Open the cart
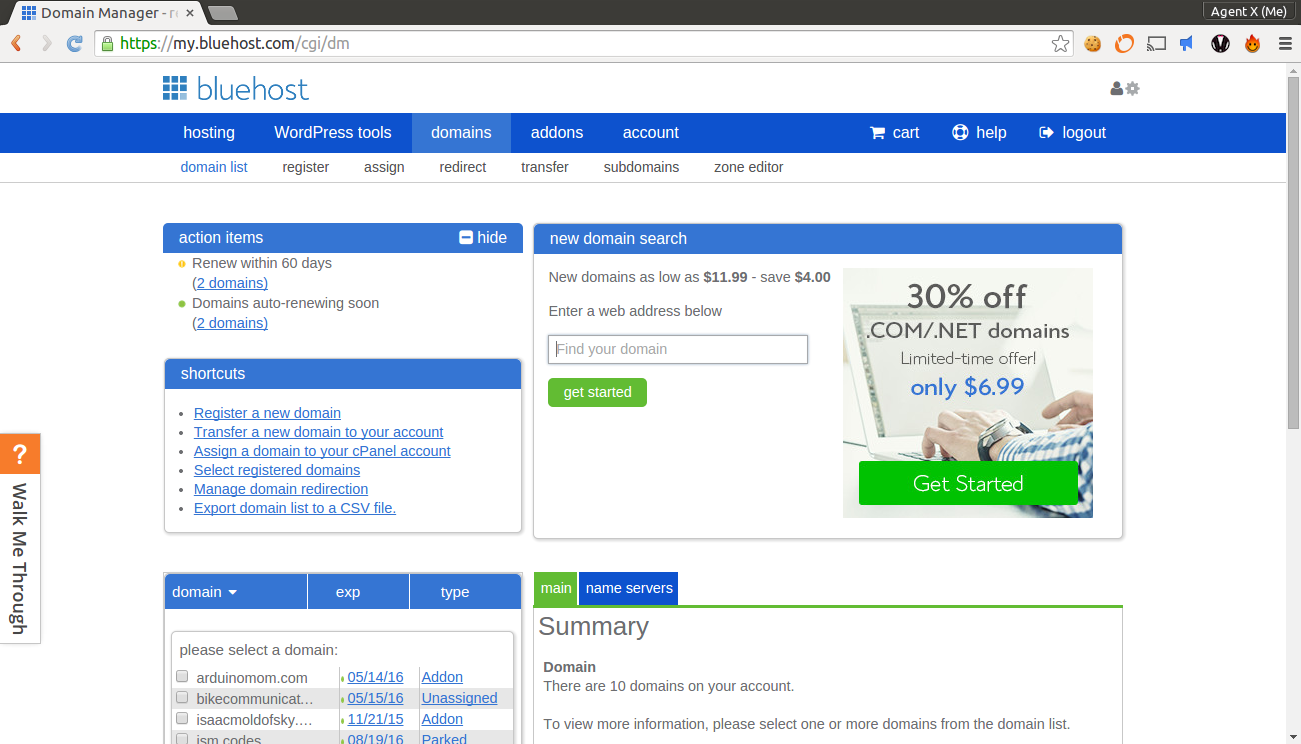 tap(894, 133)
